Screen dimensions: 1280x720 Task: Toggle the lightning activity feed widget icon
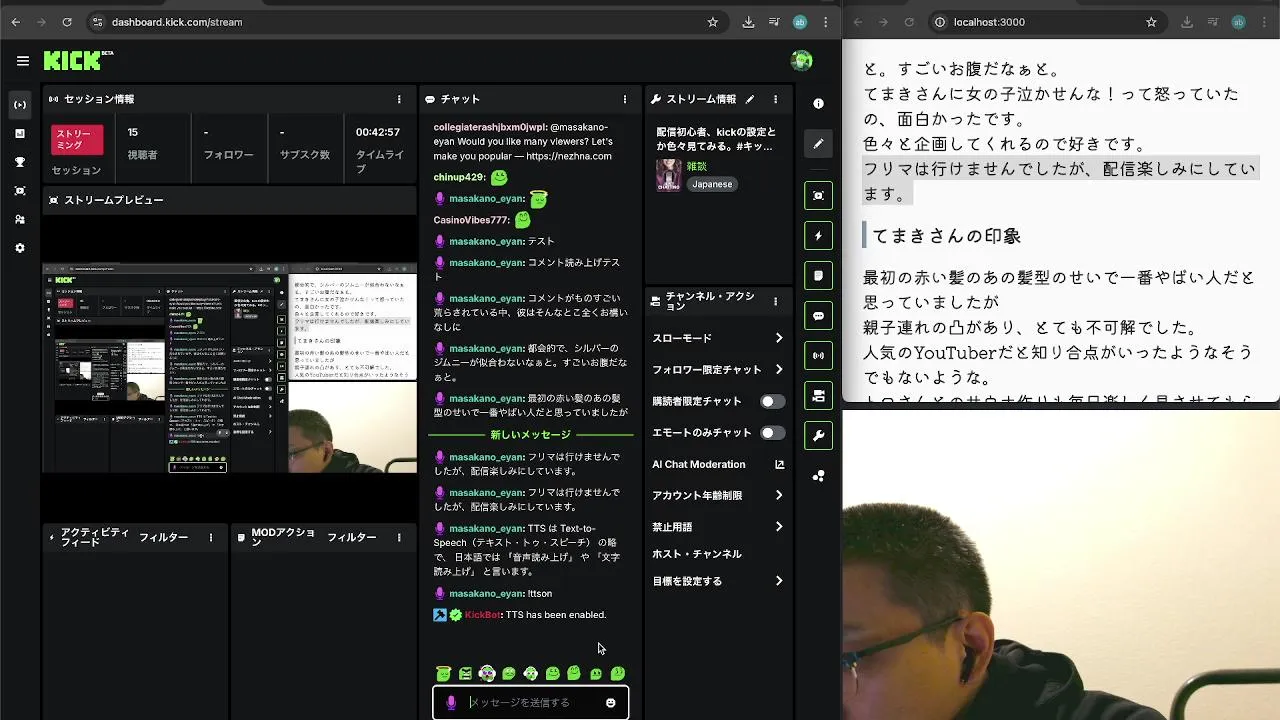pos(818,236)
